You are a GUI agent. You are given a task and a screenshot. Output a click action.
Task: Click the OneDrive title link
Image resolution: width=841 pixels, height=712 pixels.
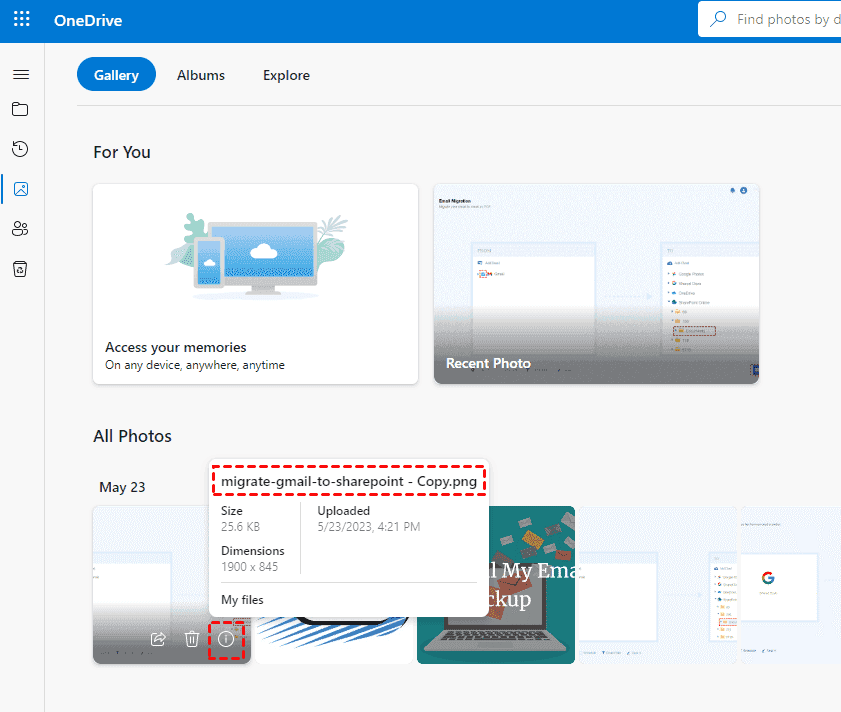click(x=88, y=20)
